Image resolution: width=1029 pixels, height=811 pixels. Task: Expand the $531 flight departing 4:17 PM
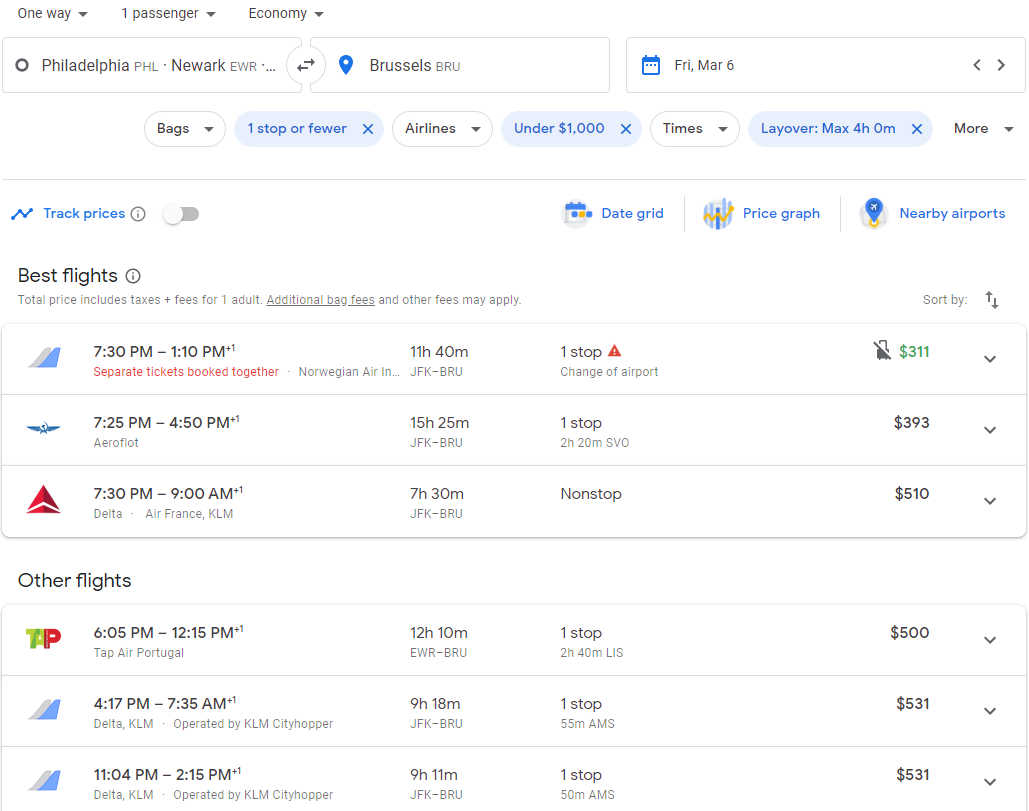(990, 711)
